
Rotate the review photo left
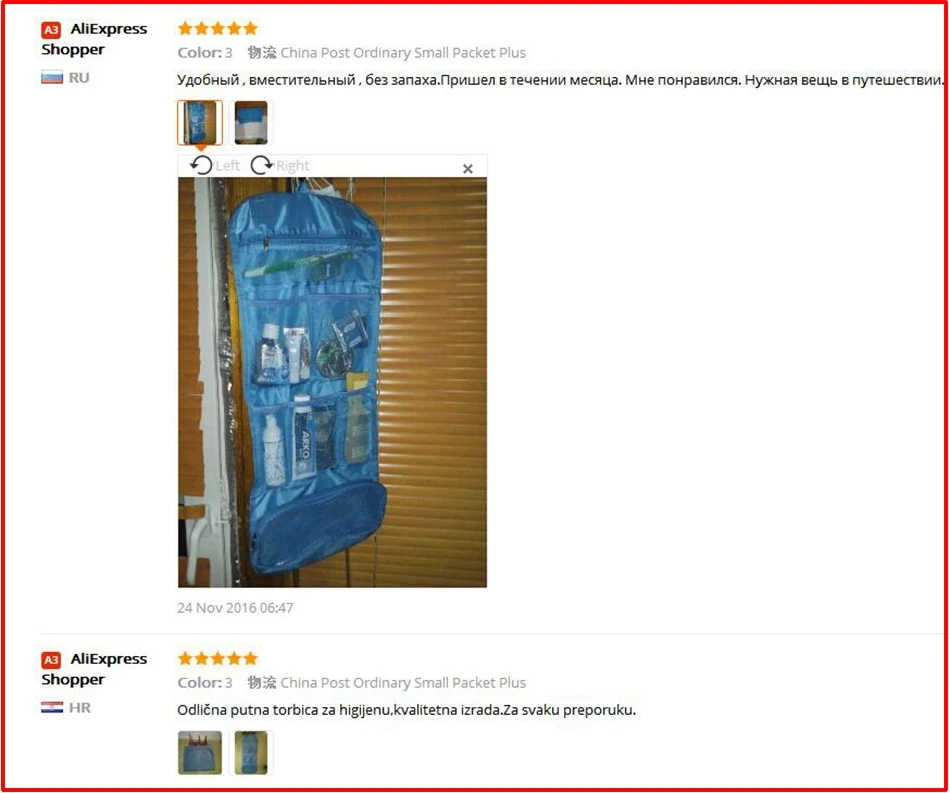tap(214, 165)
